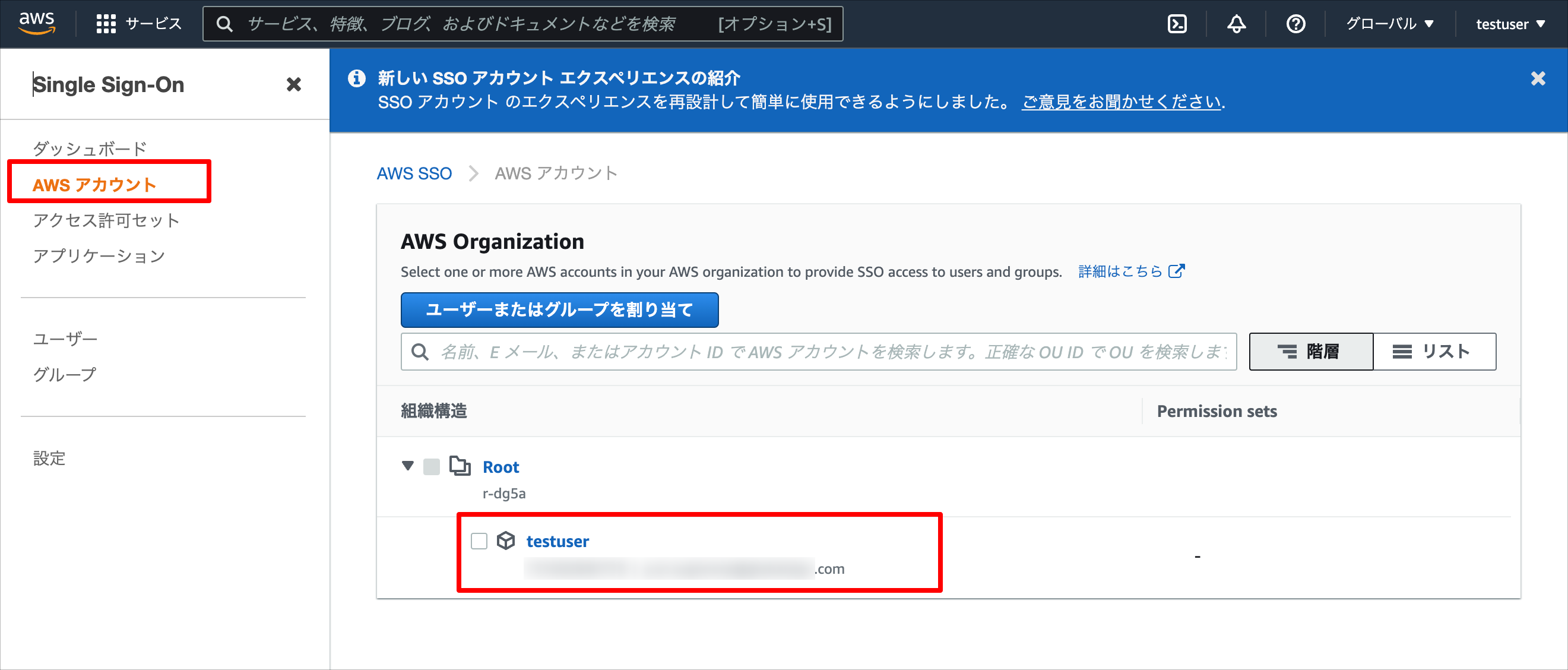Click the AWS アカウント breadcrumb text

pos(556,173)
